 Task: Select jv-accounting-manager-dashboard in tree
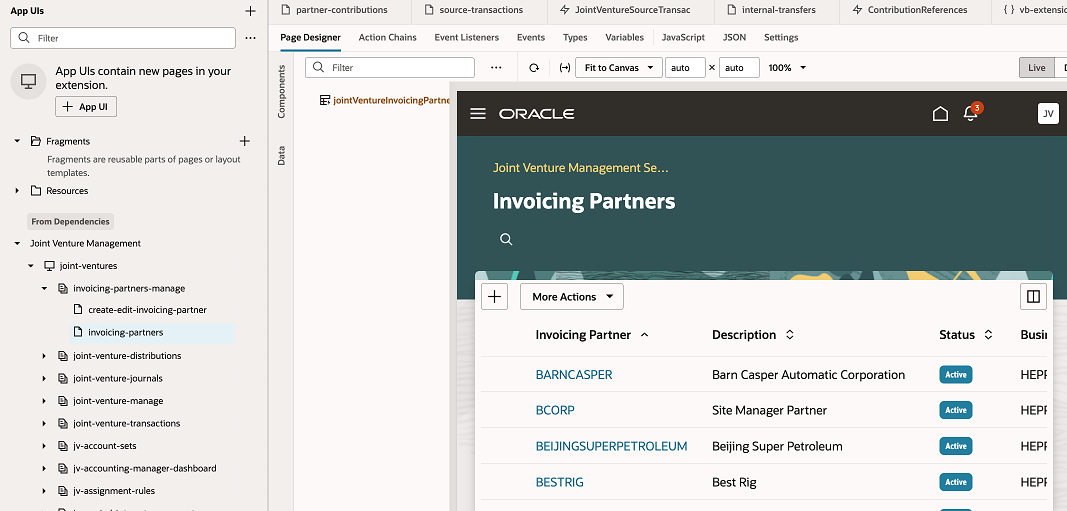[144, 468]
